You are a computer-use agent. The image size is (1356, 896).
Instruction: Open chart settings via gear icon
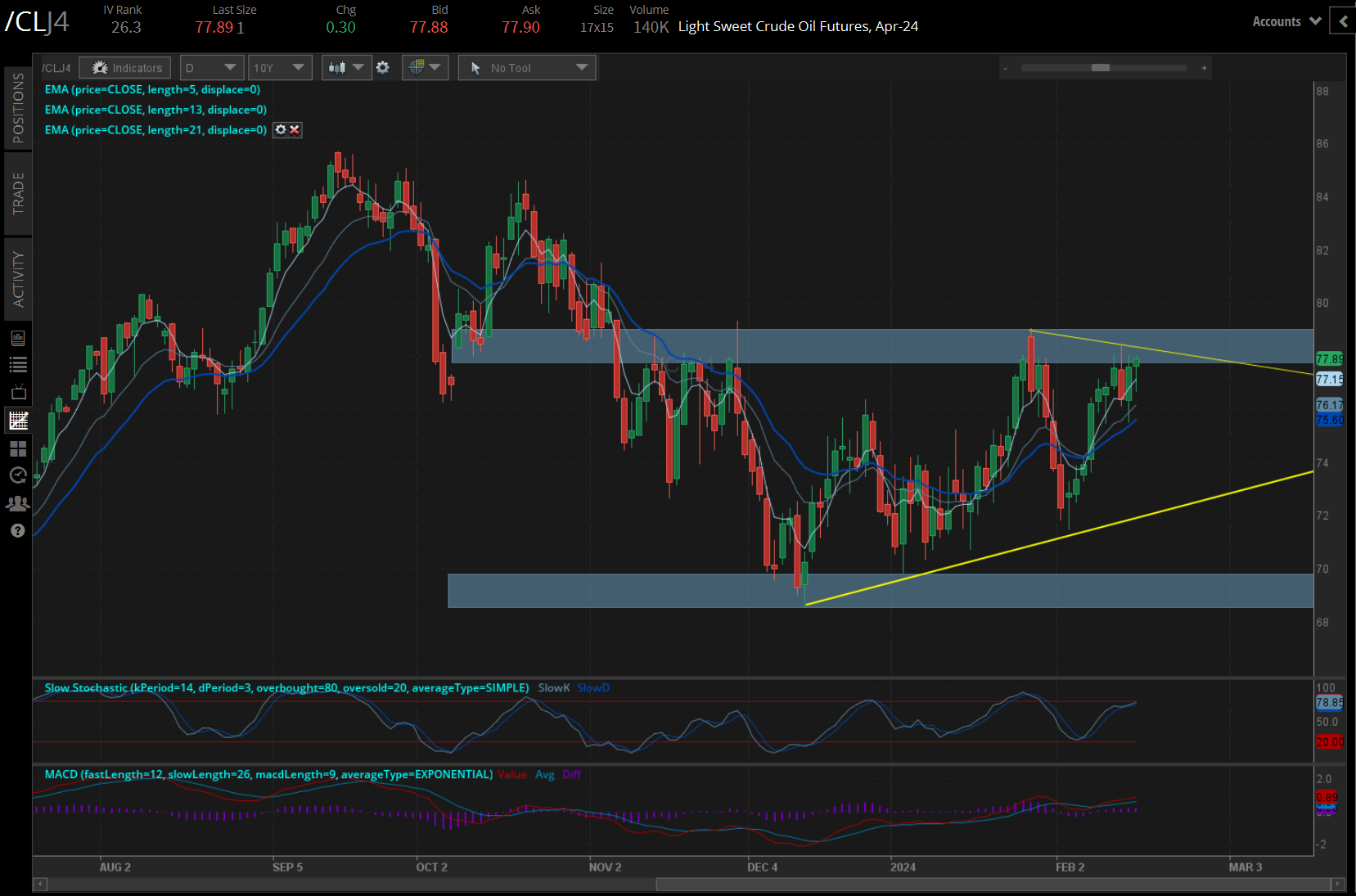pyautogui.click(x=382, y=67)
